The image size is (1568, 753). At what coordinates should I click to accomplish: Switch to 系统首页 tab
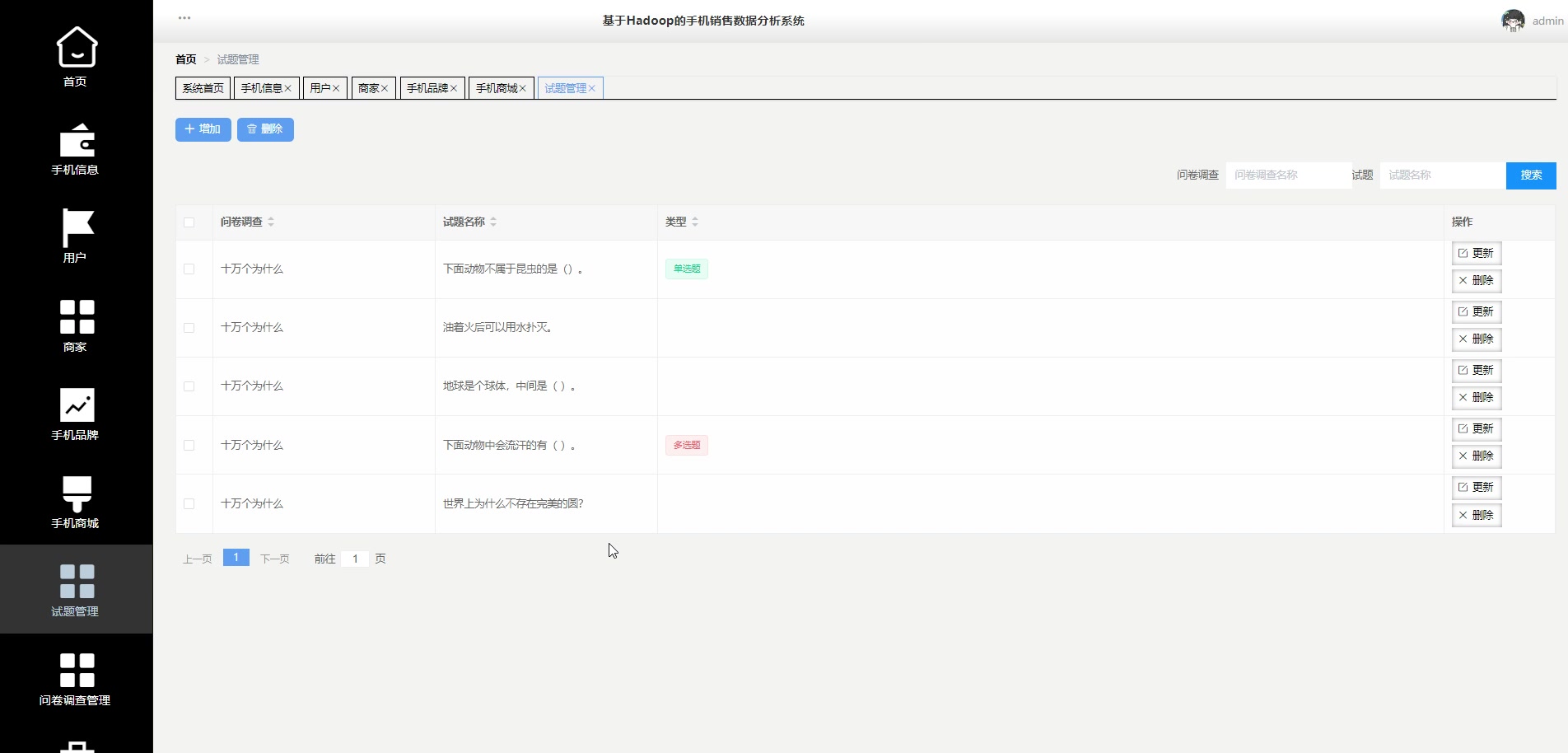(x=203, y=88)
